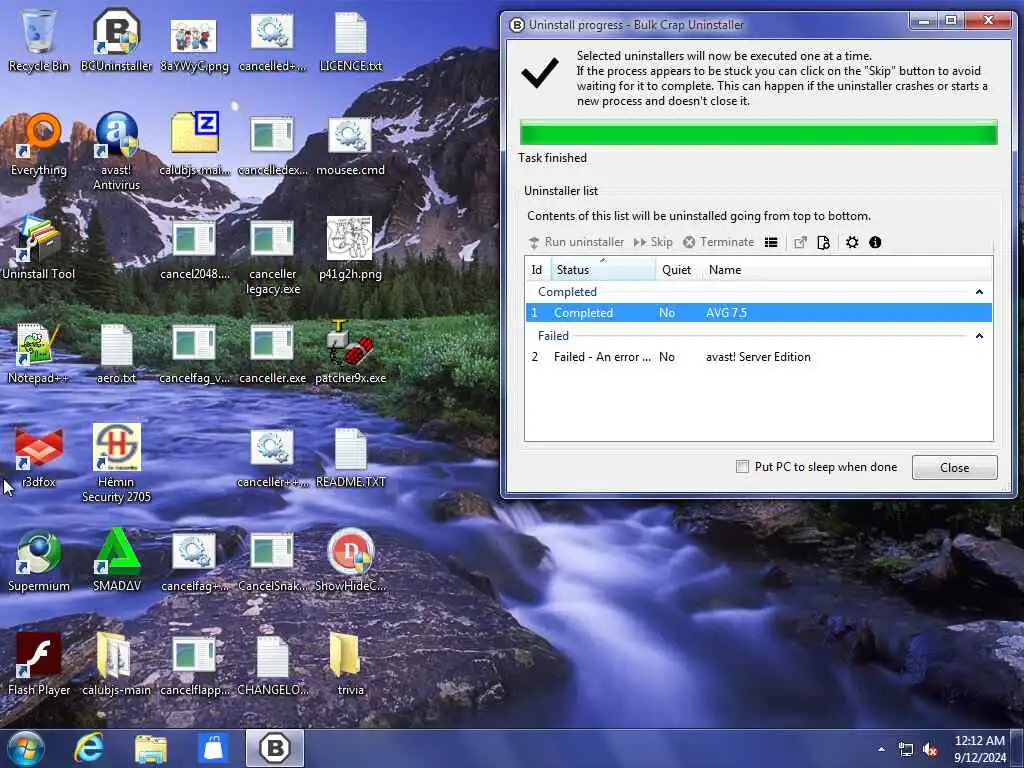Select the avast! Server Edition failed row
This screenshot has width=1024, height=768.
click(758, 357)
